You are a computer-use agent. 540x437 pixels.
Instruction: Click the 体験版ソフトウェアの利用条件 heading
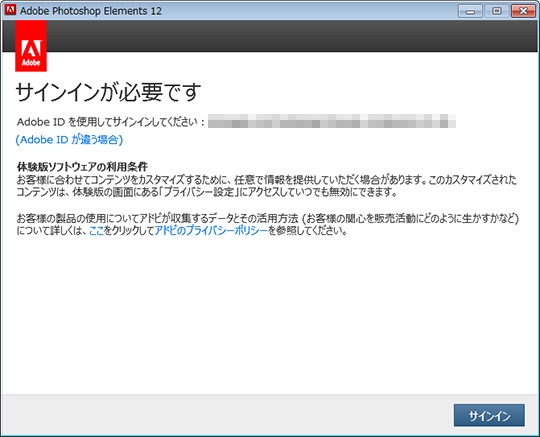(82, 167)
